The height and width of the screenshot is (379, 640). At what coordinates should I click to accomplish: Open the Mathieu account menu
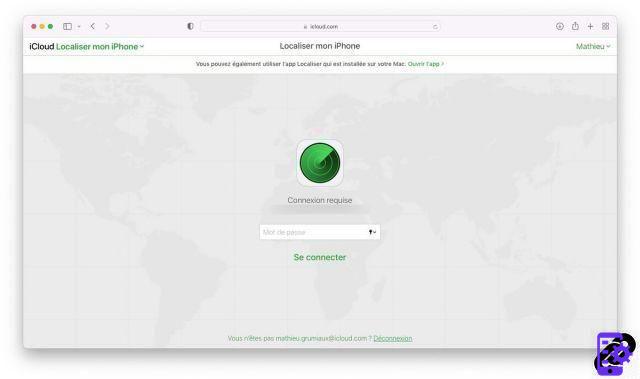(593, 47)
